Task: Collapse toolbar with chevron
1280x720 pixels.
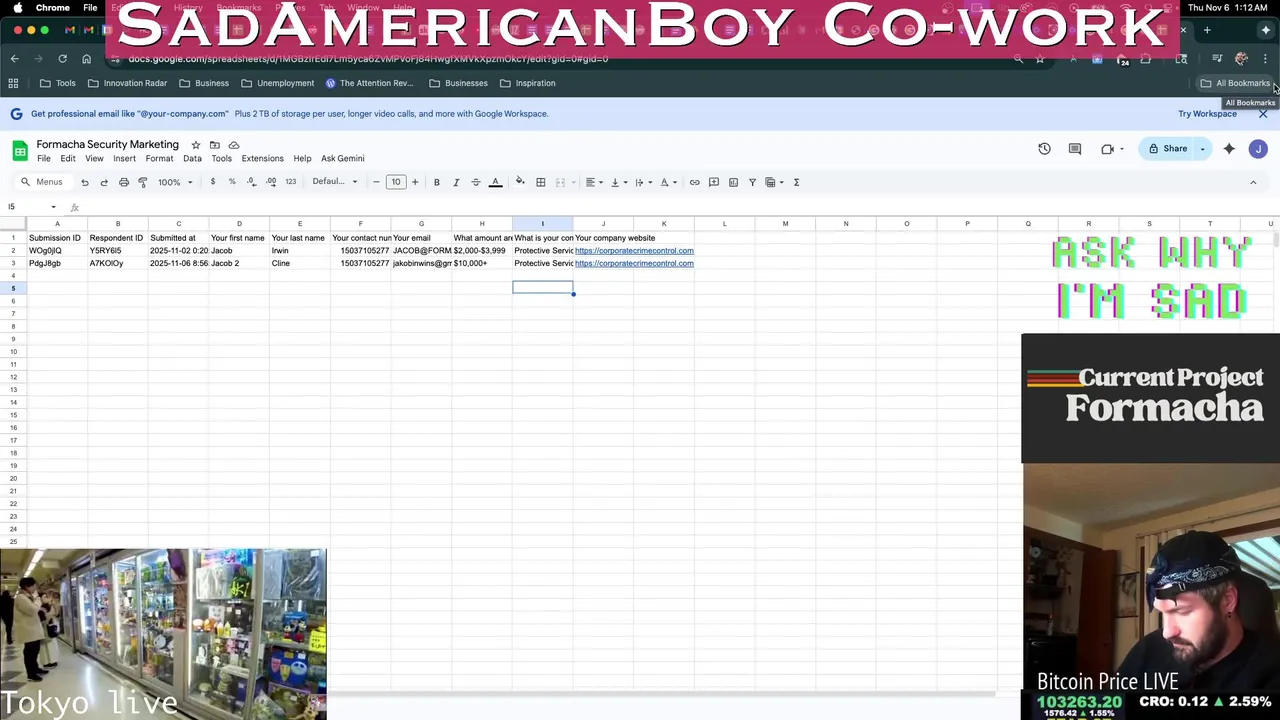Action: [x=1253, y=182]
